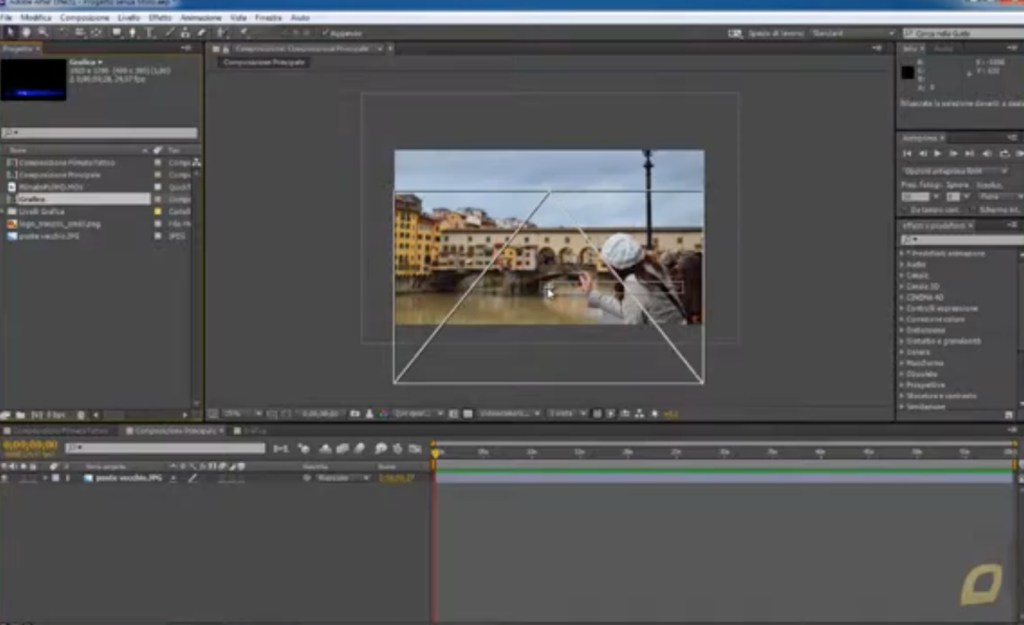Click the Composizione Principale breadcrumb button

tap(264, 62)
